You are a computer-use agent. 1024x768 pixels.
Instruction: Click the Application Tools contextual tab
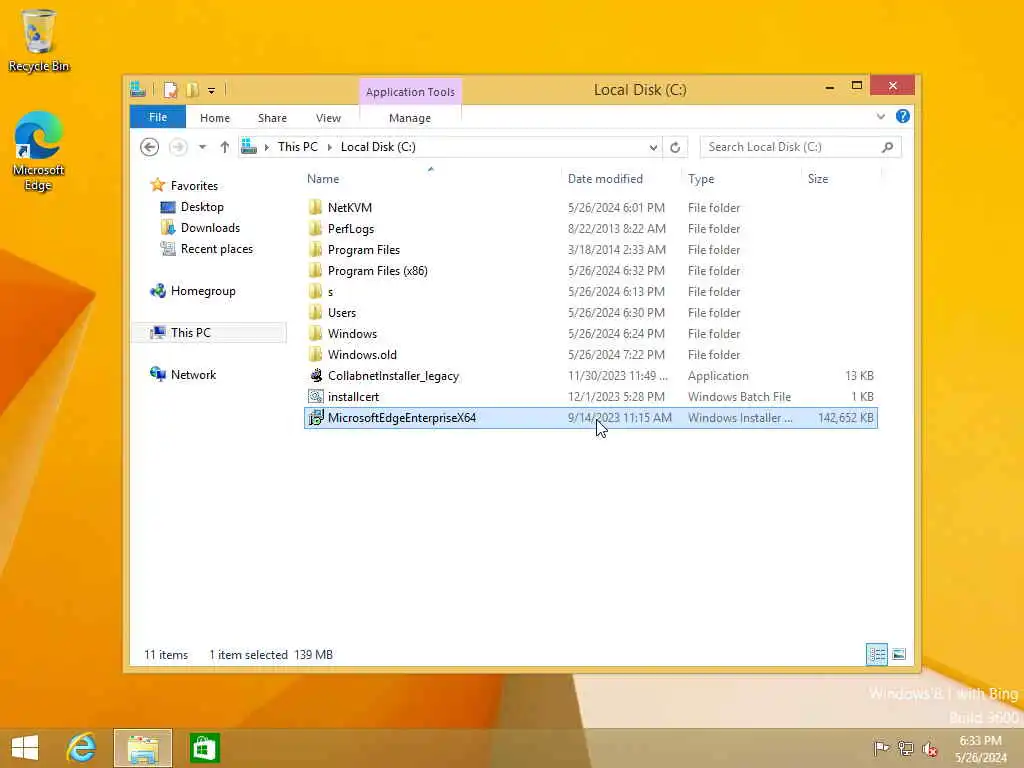point(410,92)
